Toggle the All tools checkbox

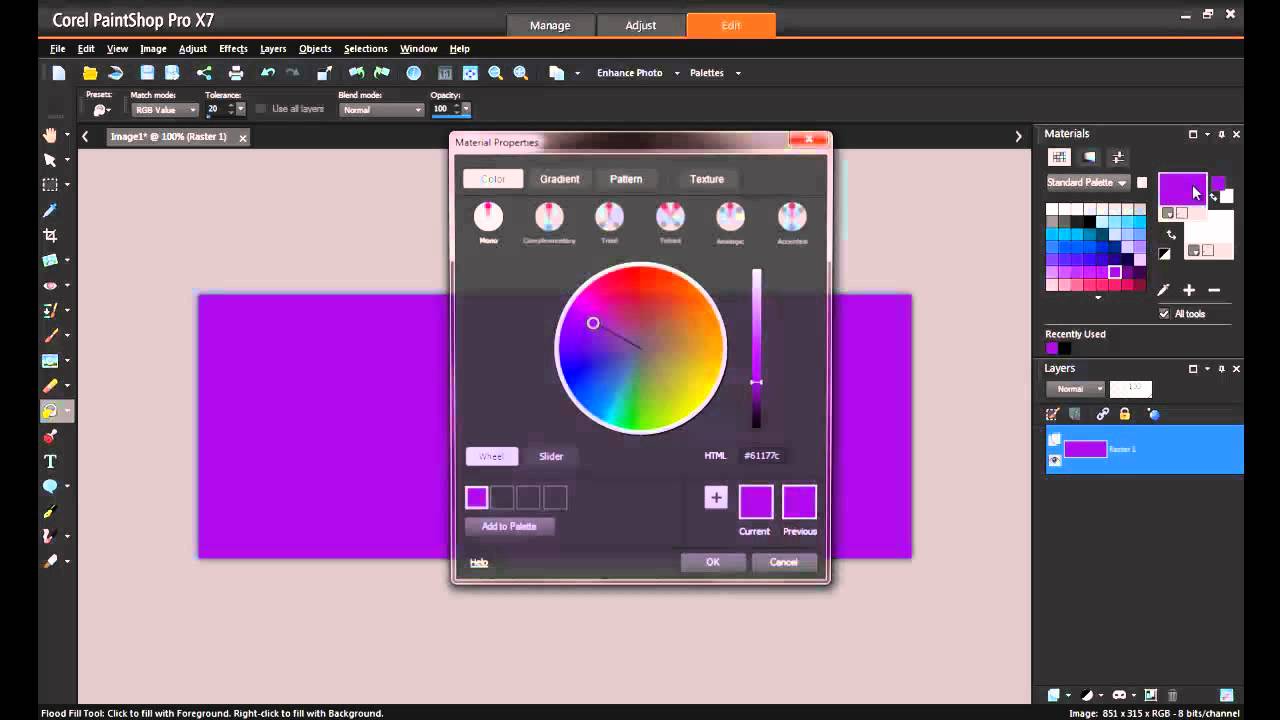(1164, 313)
